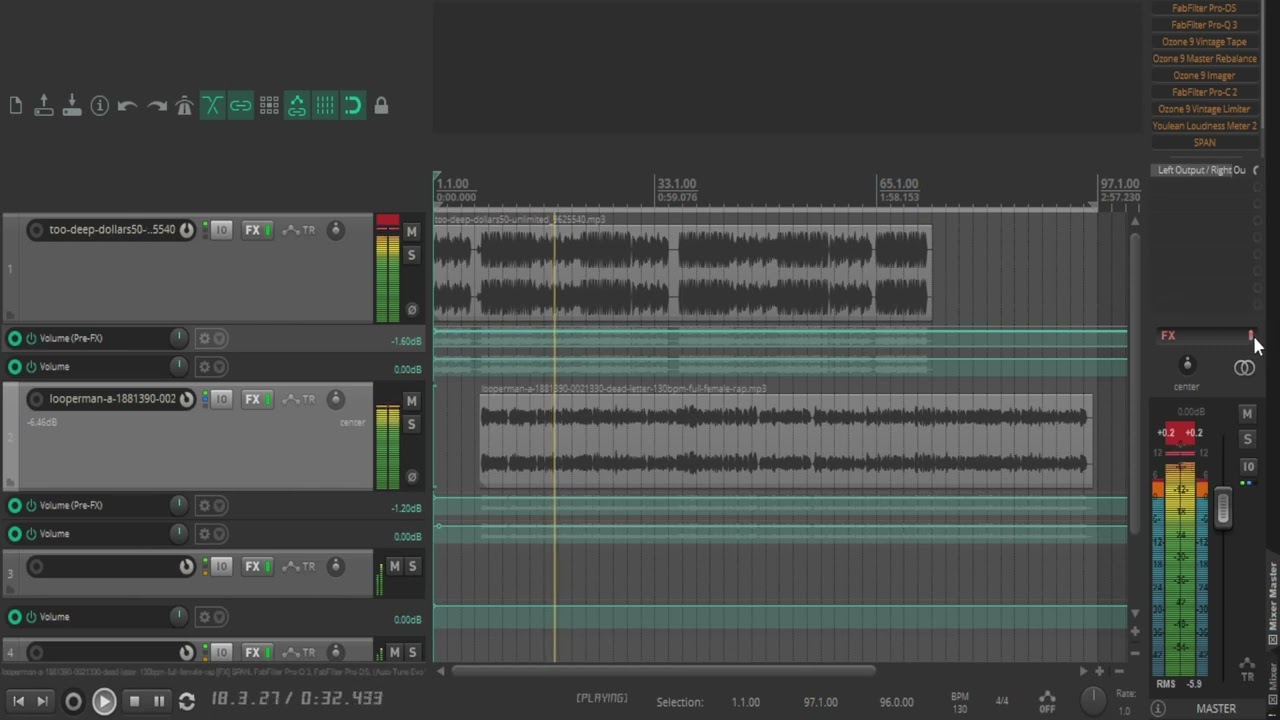Undo the last action
The height and width of the screenshot is (720, 1280).
127,105
